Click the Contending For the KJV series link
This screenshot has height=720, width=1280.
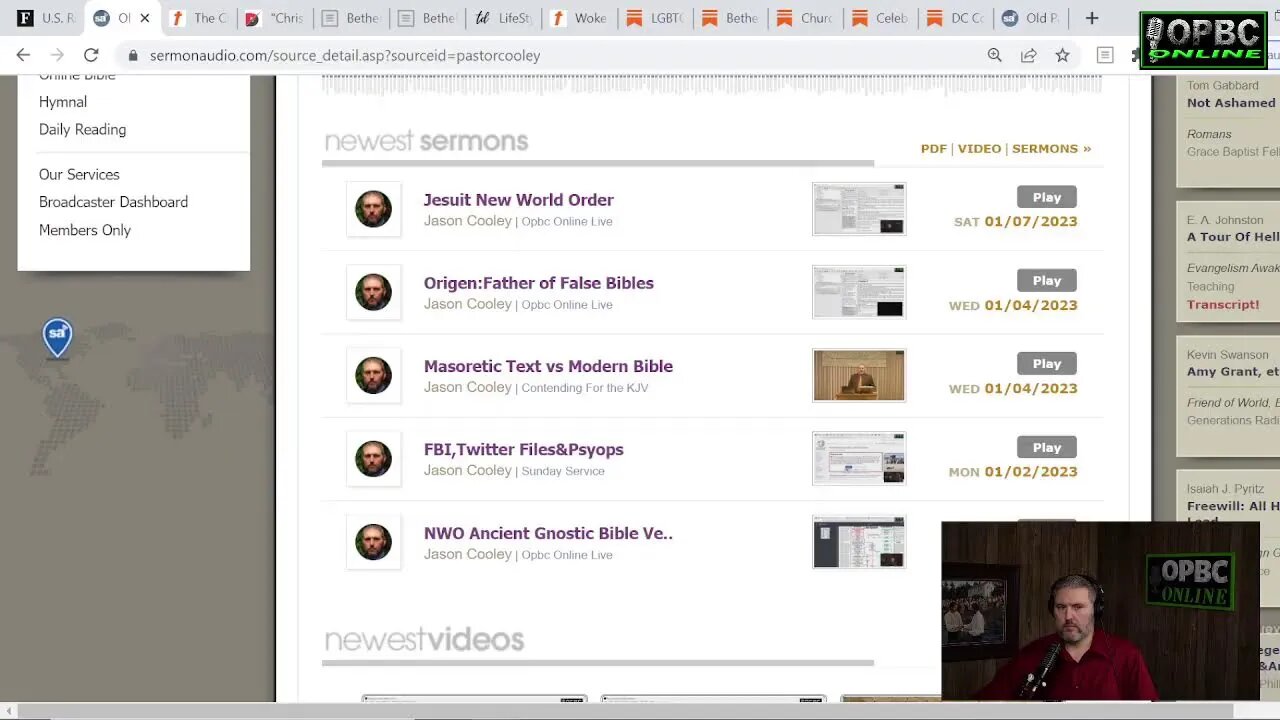coord(585,388)
